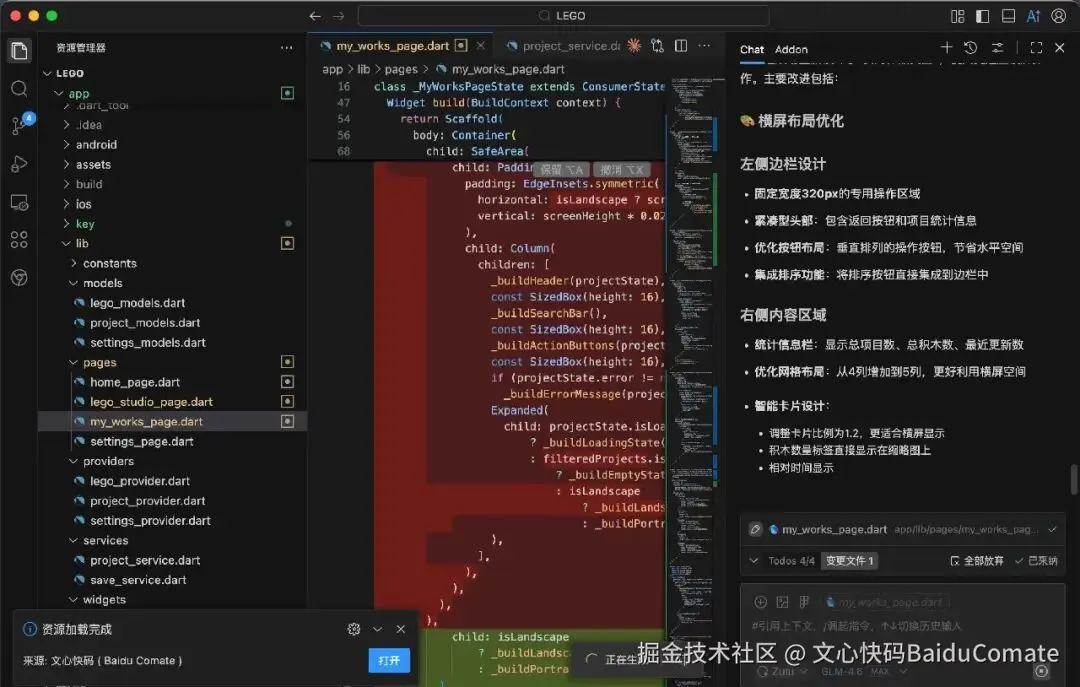
Task: Click the compare changes icon in editor toolbar
Action: (x=657, y=45)
